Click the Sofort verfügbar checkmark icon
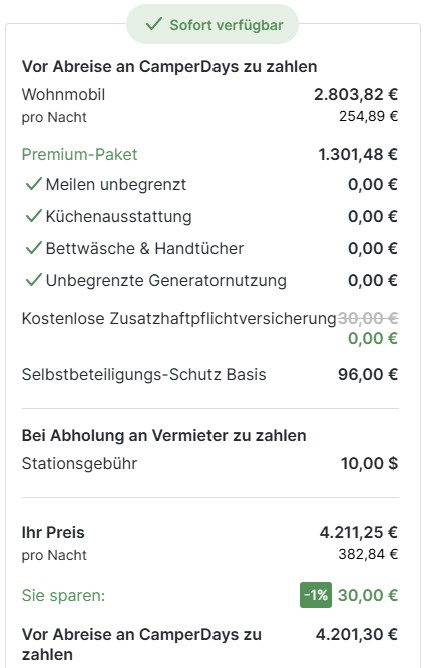This screenshot has height=668, width=424. click(153, 24)
